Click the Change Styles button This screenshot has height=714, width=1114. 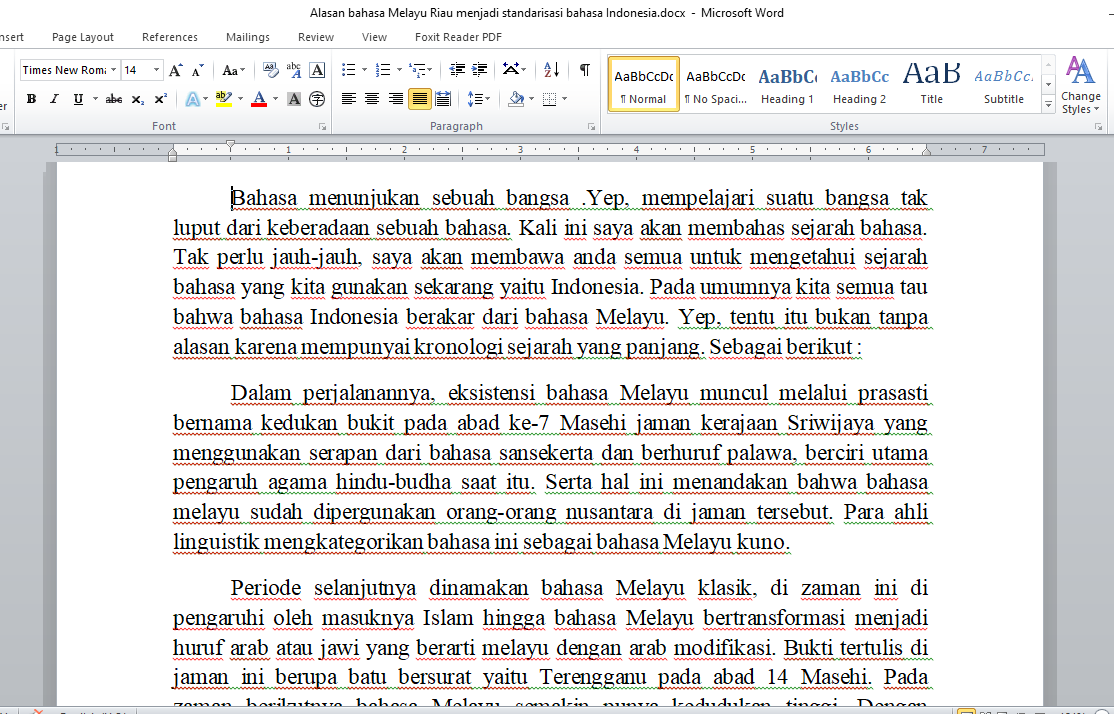point(1080,85)
